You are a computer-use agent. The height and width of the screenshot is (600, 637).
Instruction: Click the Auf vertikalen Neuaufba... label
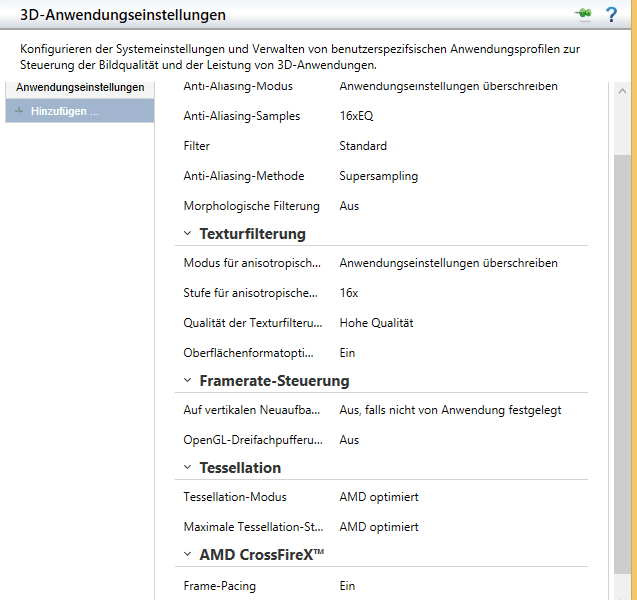pos(251,410)
